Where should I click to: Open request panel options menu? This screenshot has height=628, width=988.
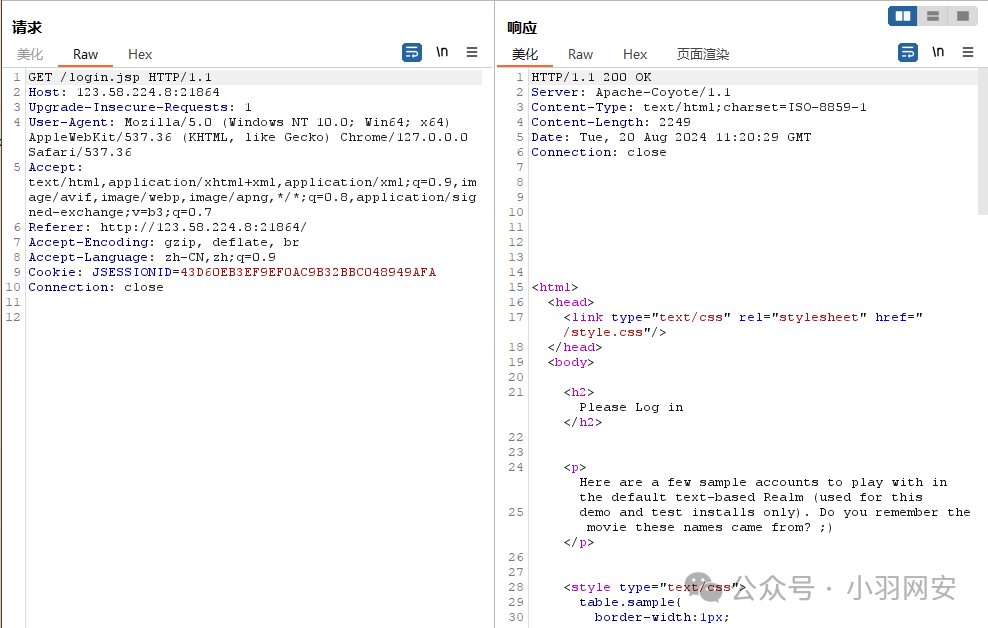click(472, 52)
